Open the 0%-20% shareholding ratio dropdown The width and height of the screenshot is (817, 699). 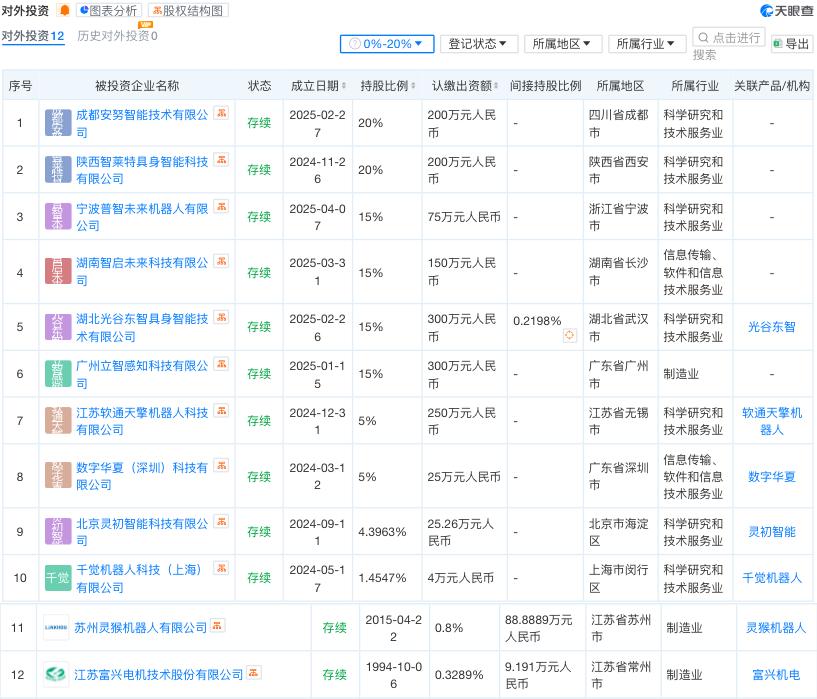(386, 44)
